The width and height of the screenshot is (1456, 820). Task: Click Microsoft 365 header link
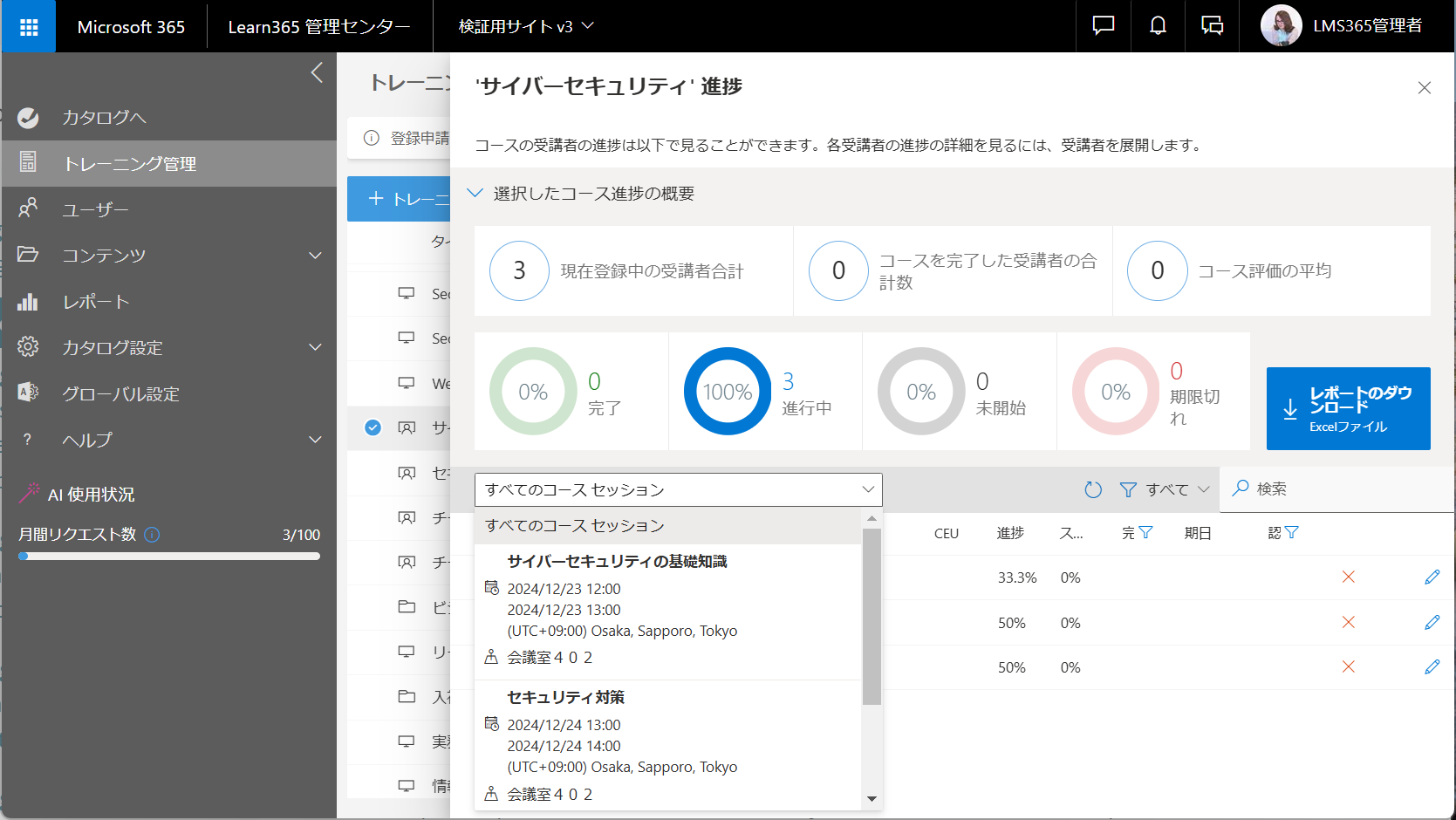[x=131, y=27]
